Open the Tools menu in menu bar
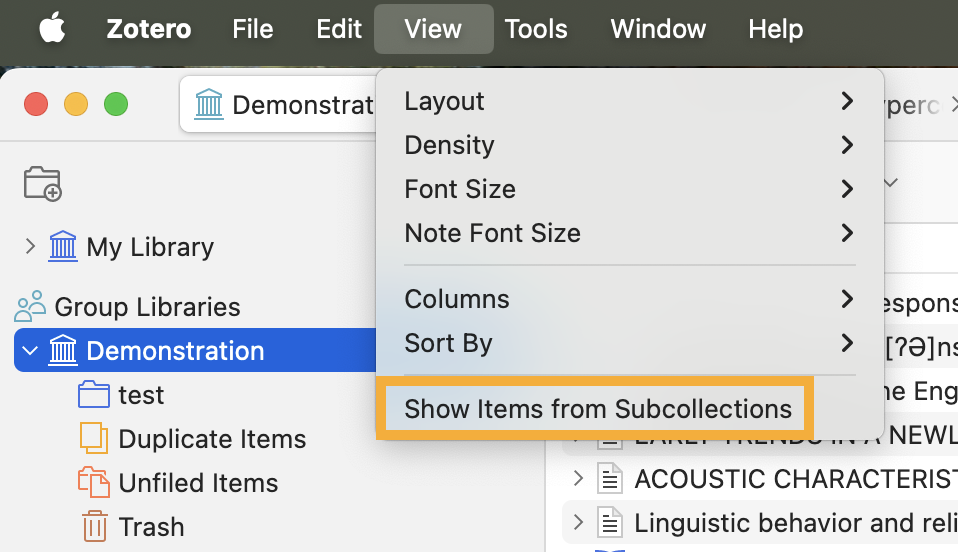The width and height of the screenshot is (958, 552). click(536, 29)
